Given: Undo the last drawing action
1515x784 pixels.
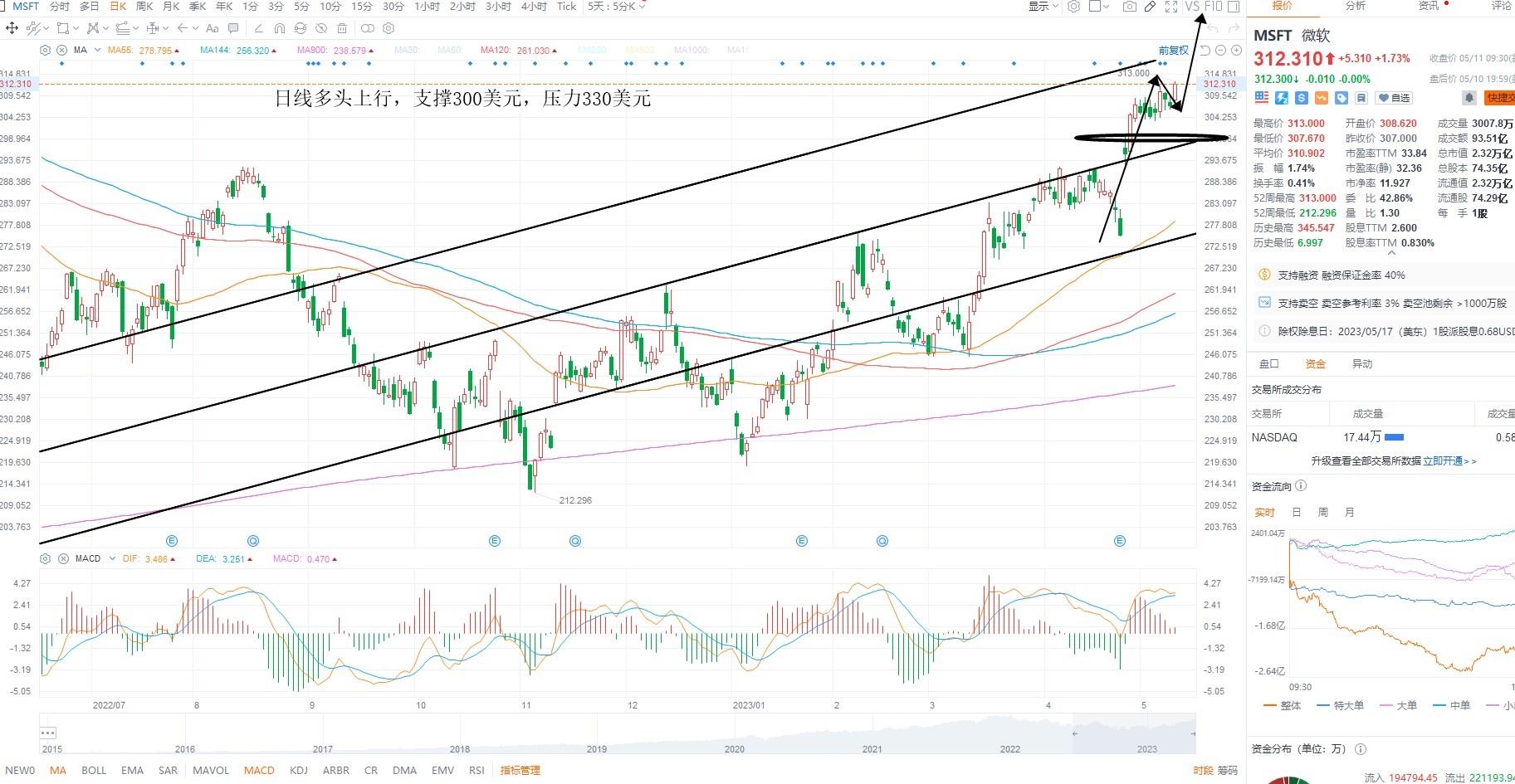Looking at the screenshot, I should tap(1213, 28).
